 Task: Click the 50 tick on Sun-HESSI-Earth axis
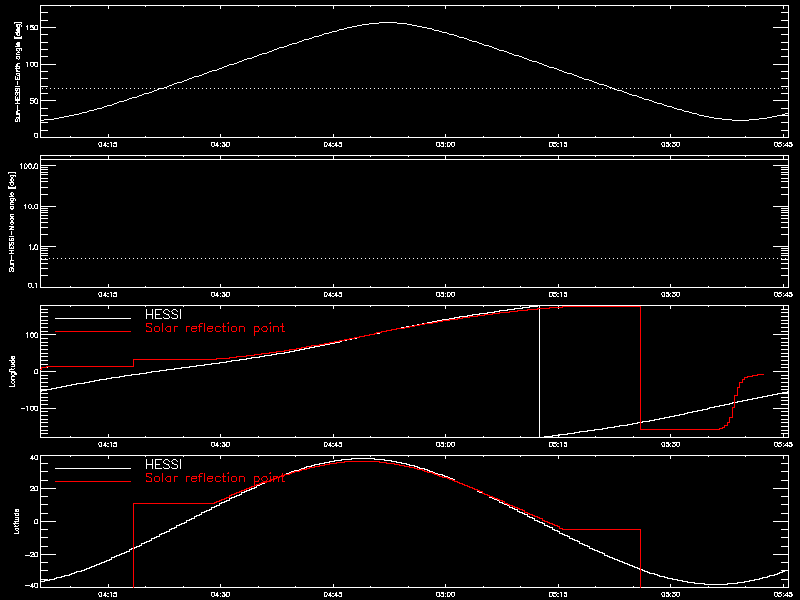coord(35,101)
